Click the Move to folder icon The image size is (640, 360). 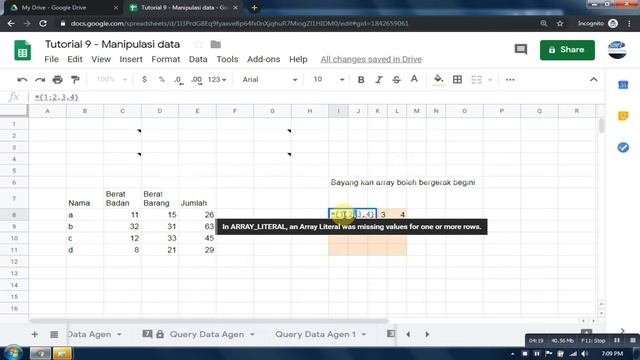[x=216, y=44]
